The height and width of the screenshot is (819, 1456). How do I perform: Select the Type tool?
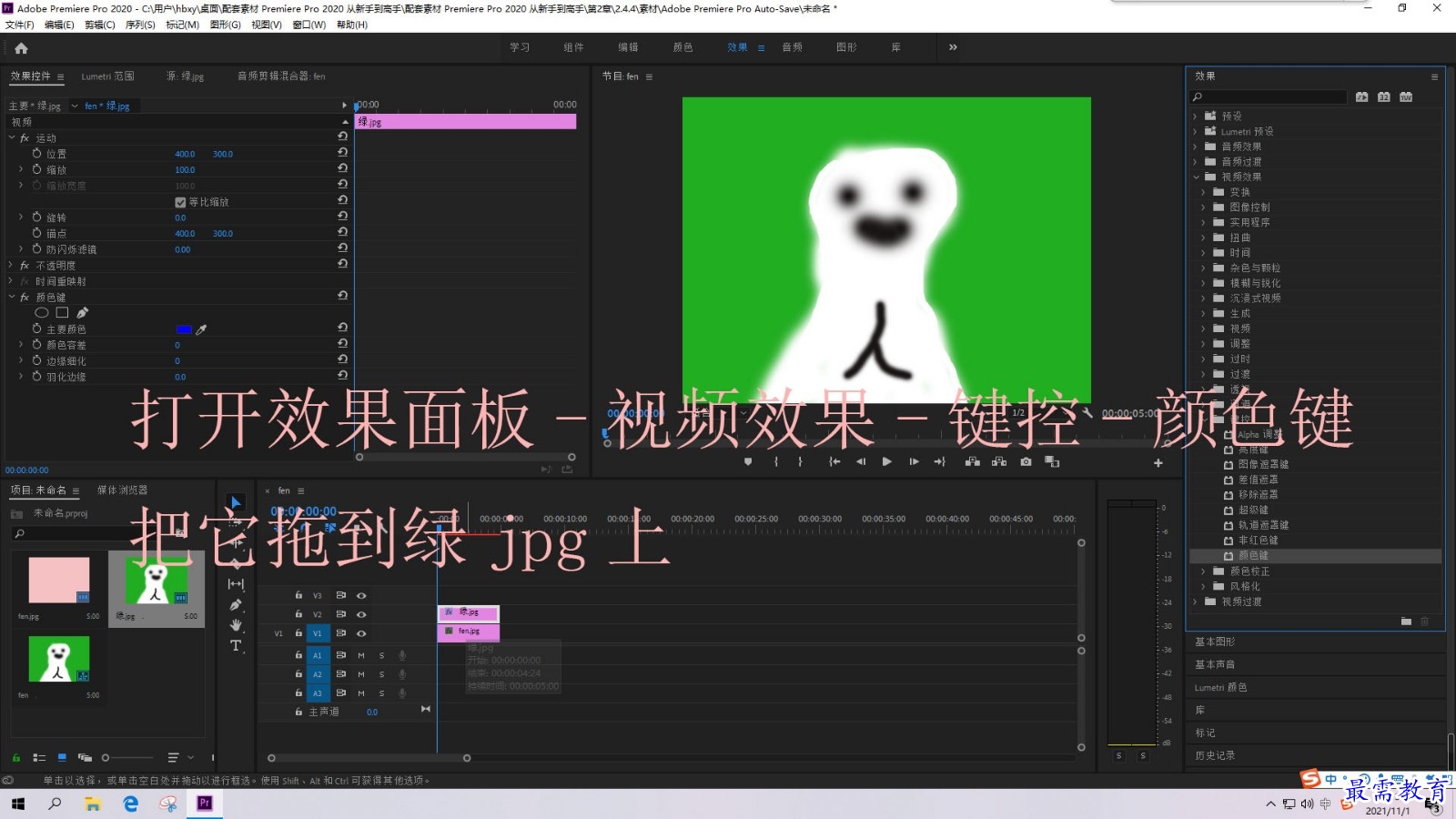click(x=236, y=645)
